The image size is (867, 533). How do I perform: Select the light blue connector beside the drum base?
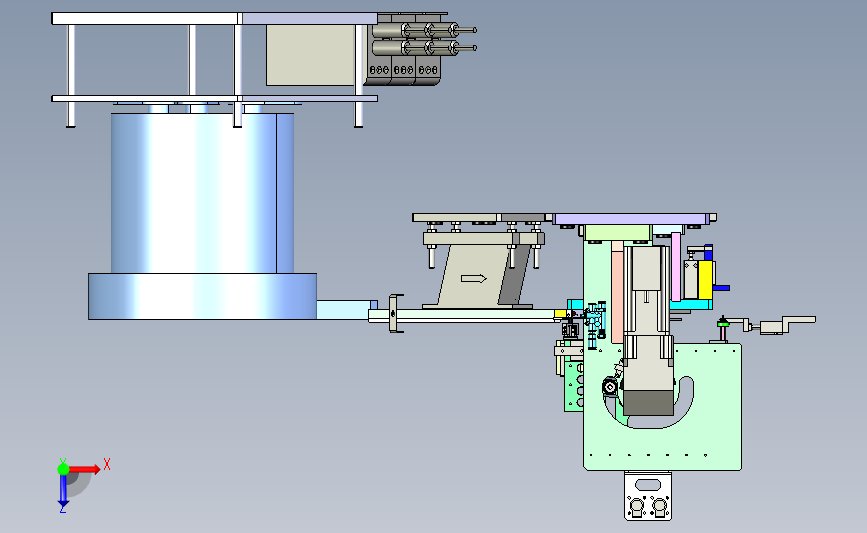click(347, 310)
